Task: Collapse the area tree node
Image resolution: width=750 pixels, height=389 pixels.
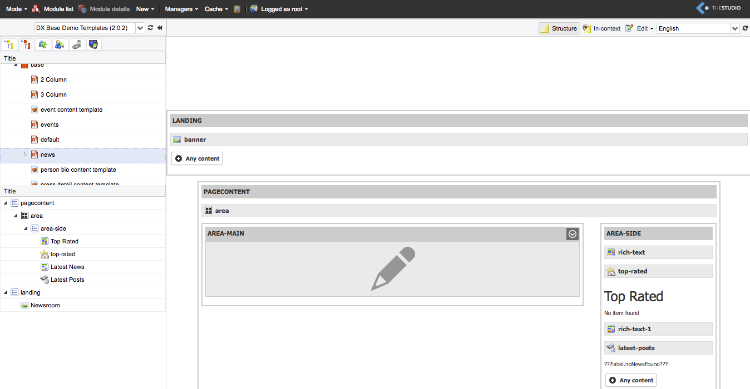Action: [x=16, y=216]
